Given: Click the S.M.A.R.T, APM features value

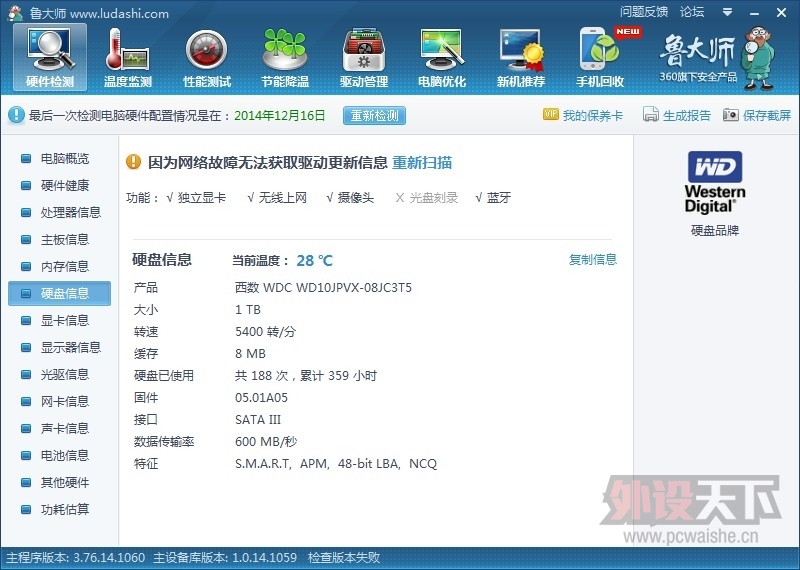Looking at the screenshot, I should pos(336,463).
